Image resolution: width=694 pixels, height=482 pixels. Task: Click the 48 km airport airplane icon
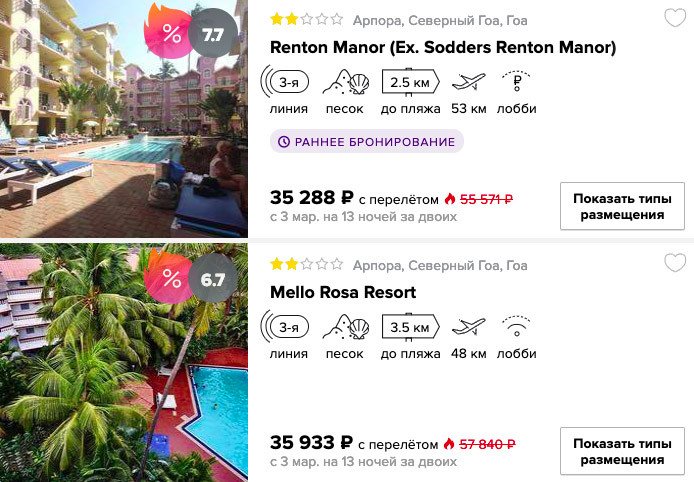pyautogui.click(x=468, y=327)
